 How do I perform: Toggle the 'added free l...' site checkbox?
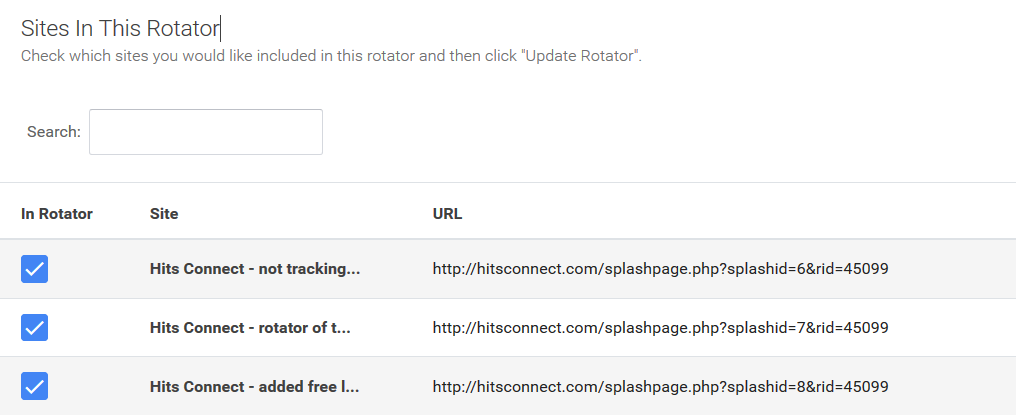(34, 386)
